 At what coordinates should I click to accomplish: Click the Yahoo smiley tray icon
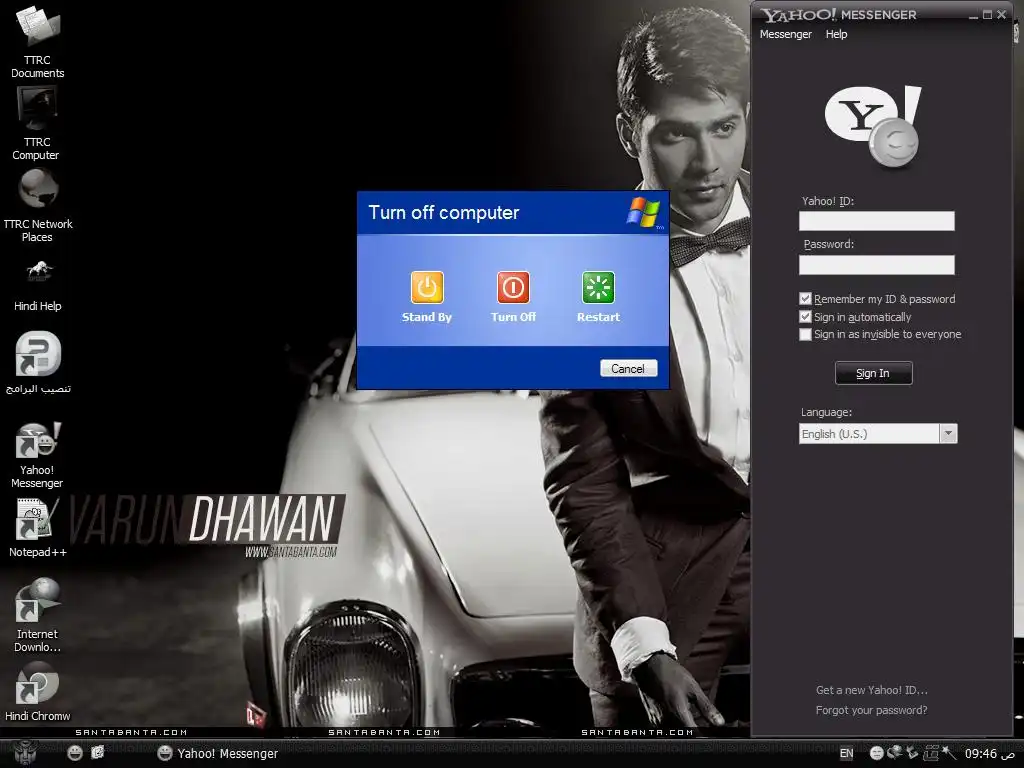pyautogui.click(x=876, y=753)
